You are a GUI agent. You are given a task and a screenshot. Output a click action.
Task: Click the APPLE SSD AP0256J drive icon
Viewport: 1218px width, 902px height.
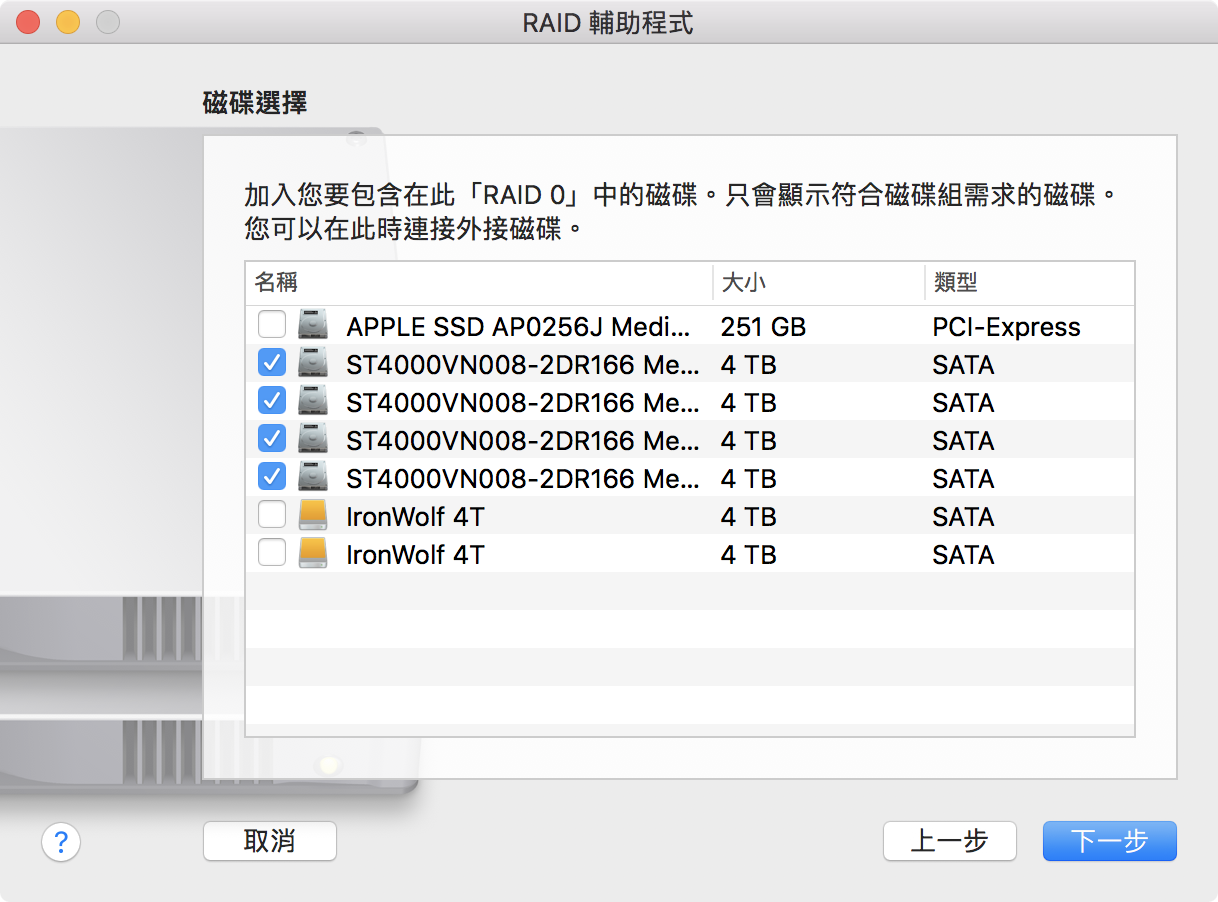click(x=313, y=326)
